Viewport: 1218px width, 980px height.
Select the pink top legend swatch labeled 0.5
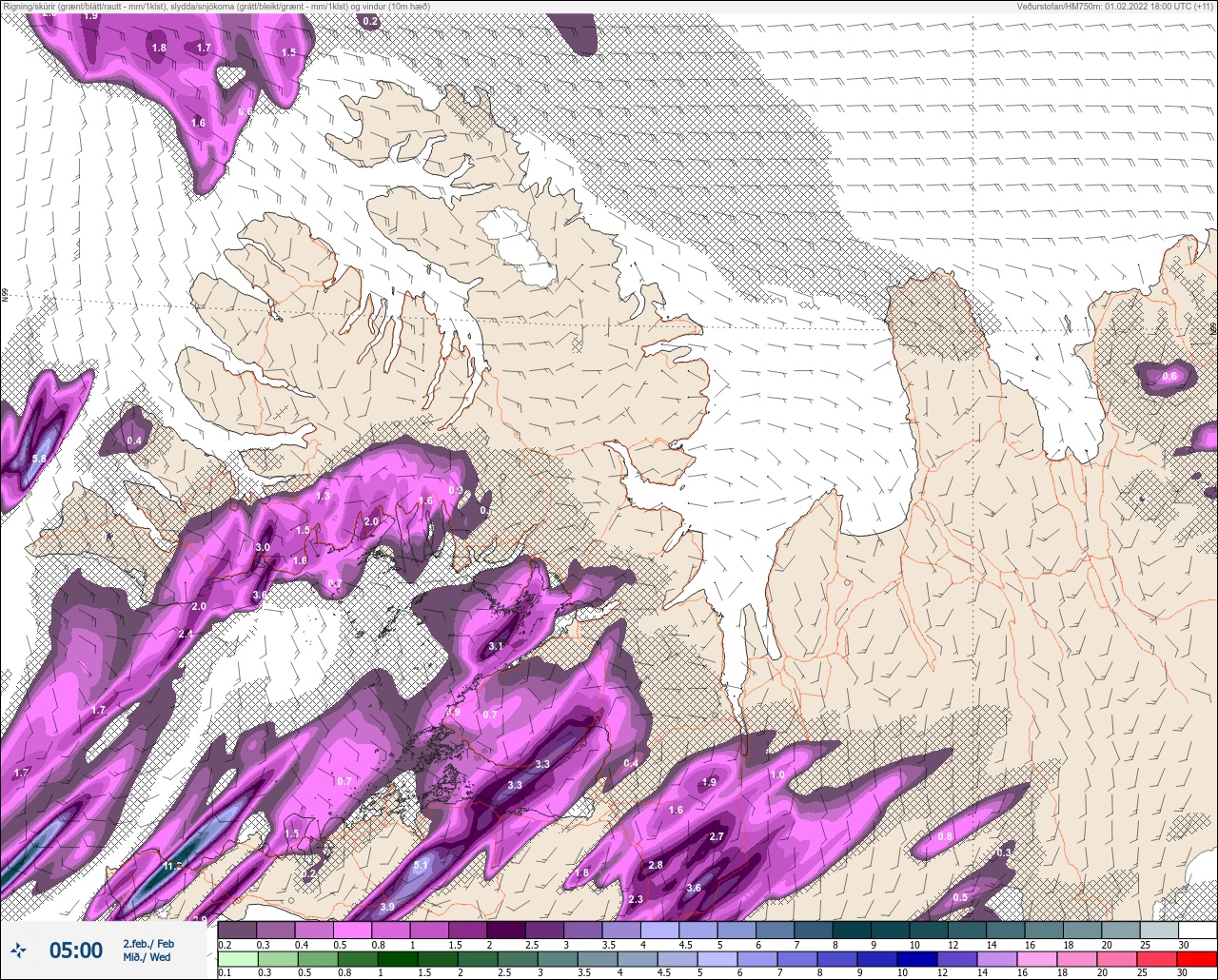[x=352, y=930]
